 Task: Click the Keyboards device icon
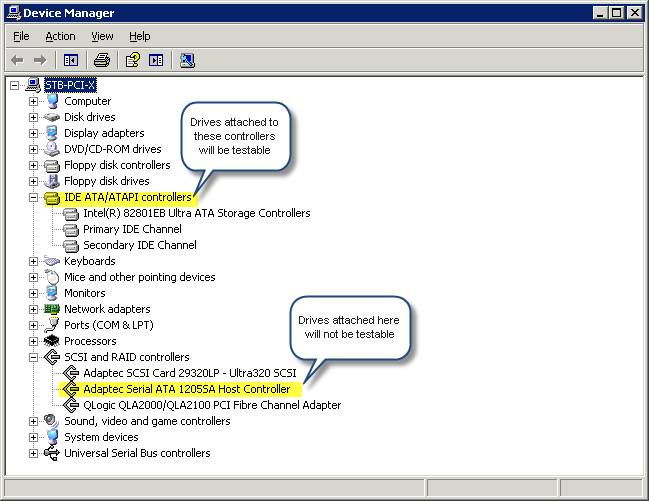pos(52,261)
